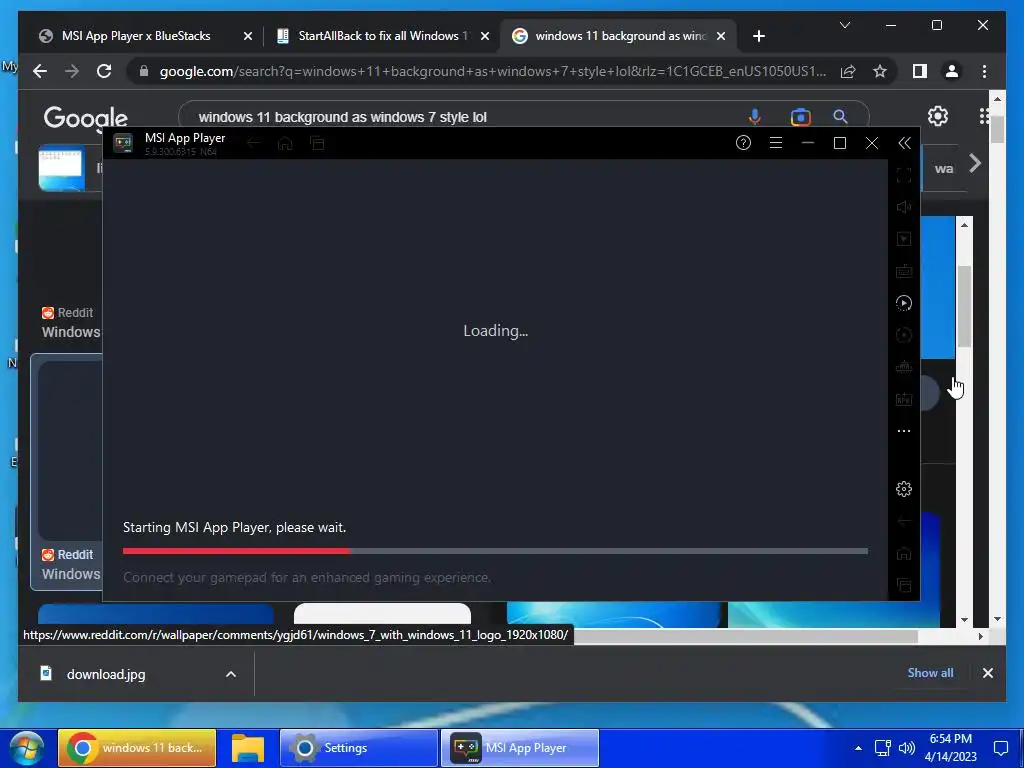The height and width of the screenshot is (768, 1024).
Task: Open File Explorer from the taskbar
Action: (248, 748)
